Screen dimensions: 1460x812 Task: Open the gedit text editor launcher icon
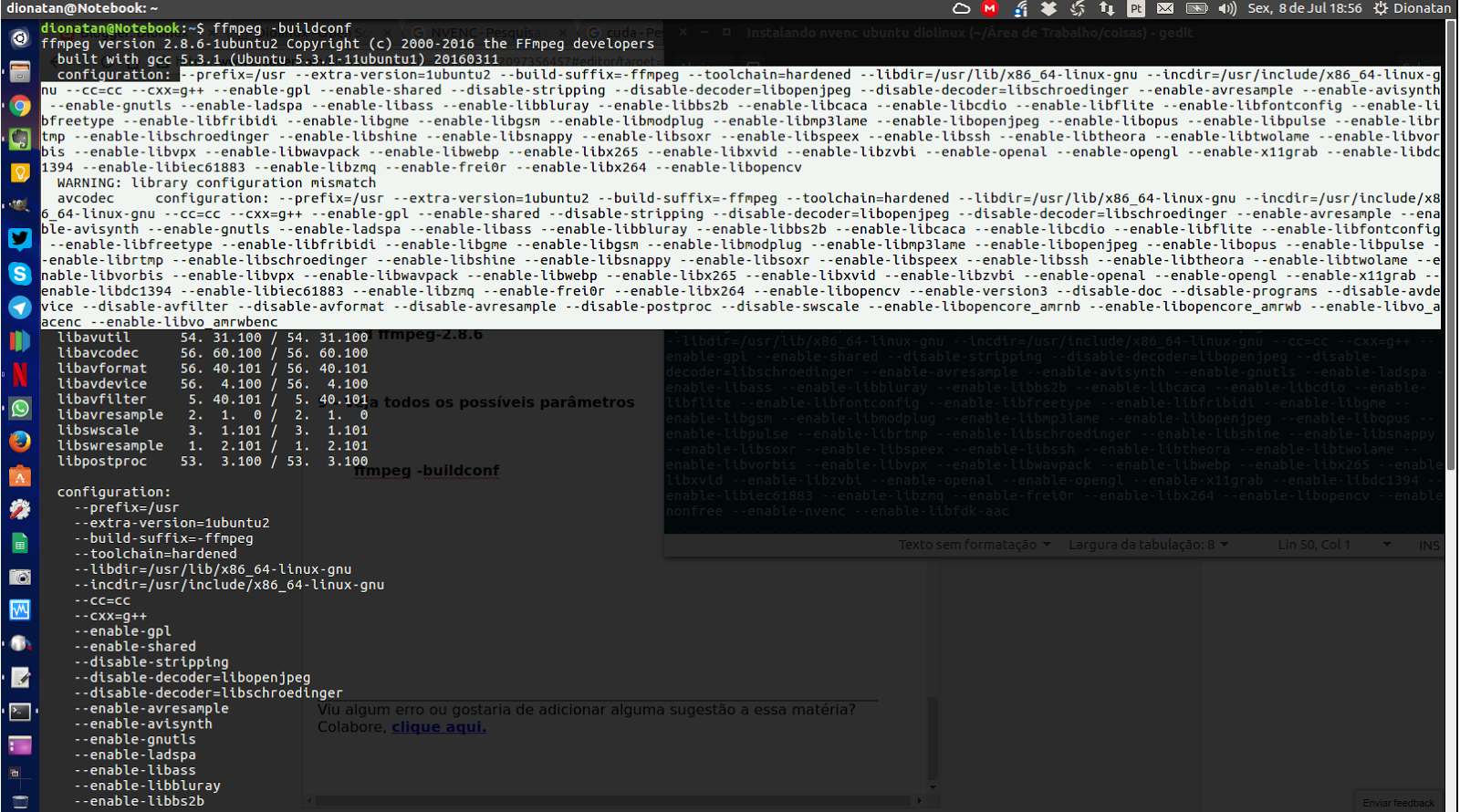(x=19, y=677)
